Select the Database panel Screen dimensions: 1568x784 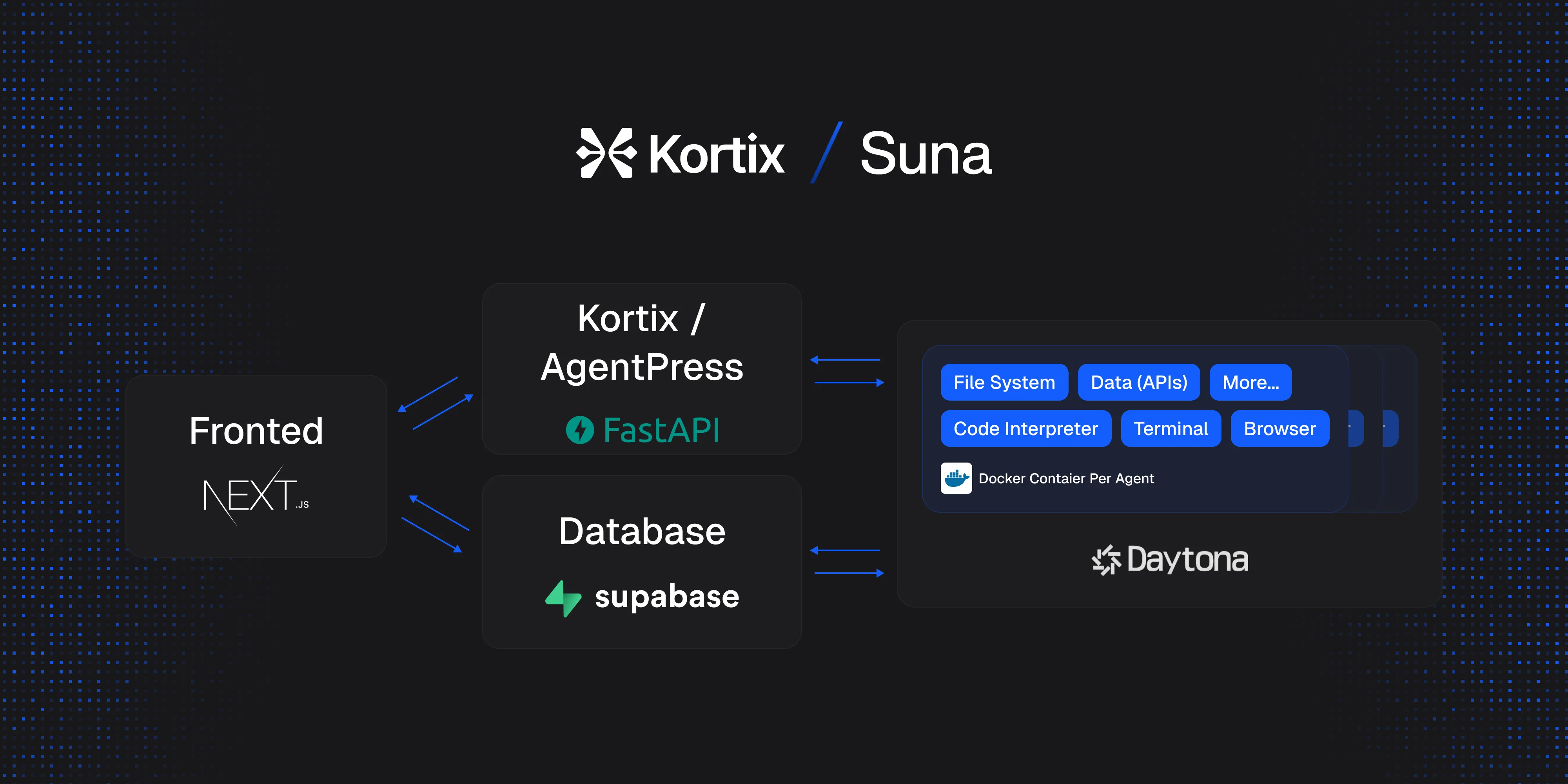pos(642,561)
